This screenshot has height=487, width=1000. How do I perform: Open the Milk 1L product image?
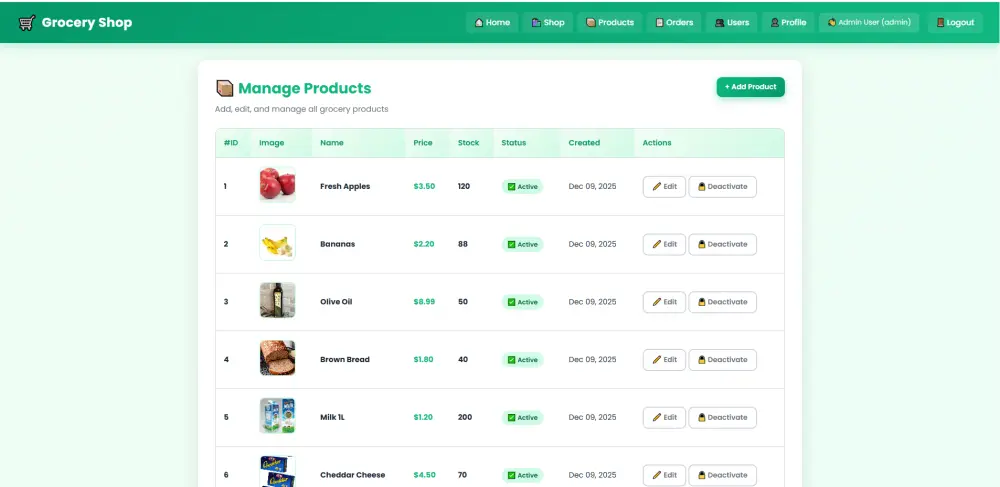pyautogui.click(x=277, y=416)
